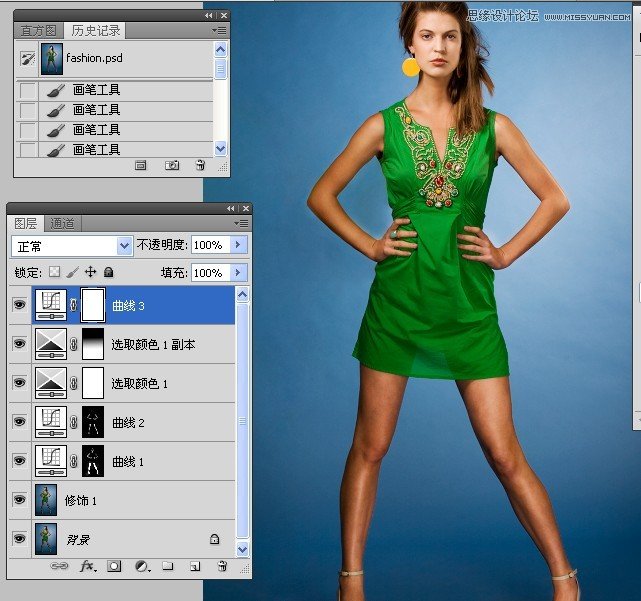Create new snapshot with camera icon
Screen dimensions: 641x601
(x=172, y=165)
